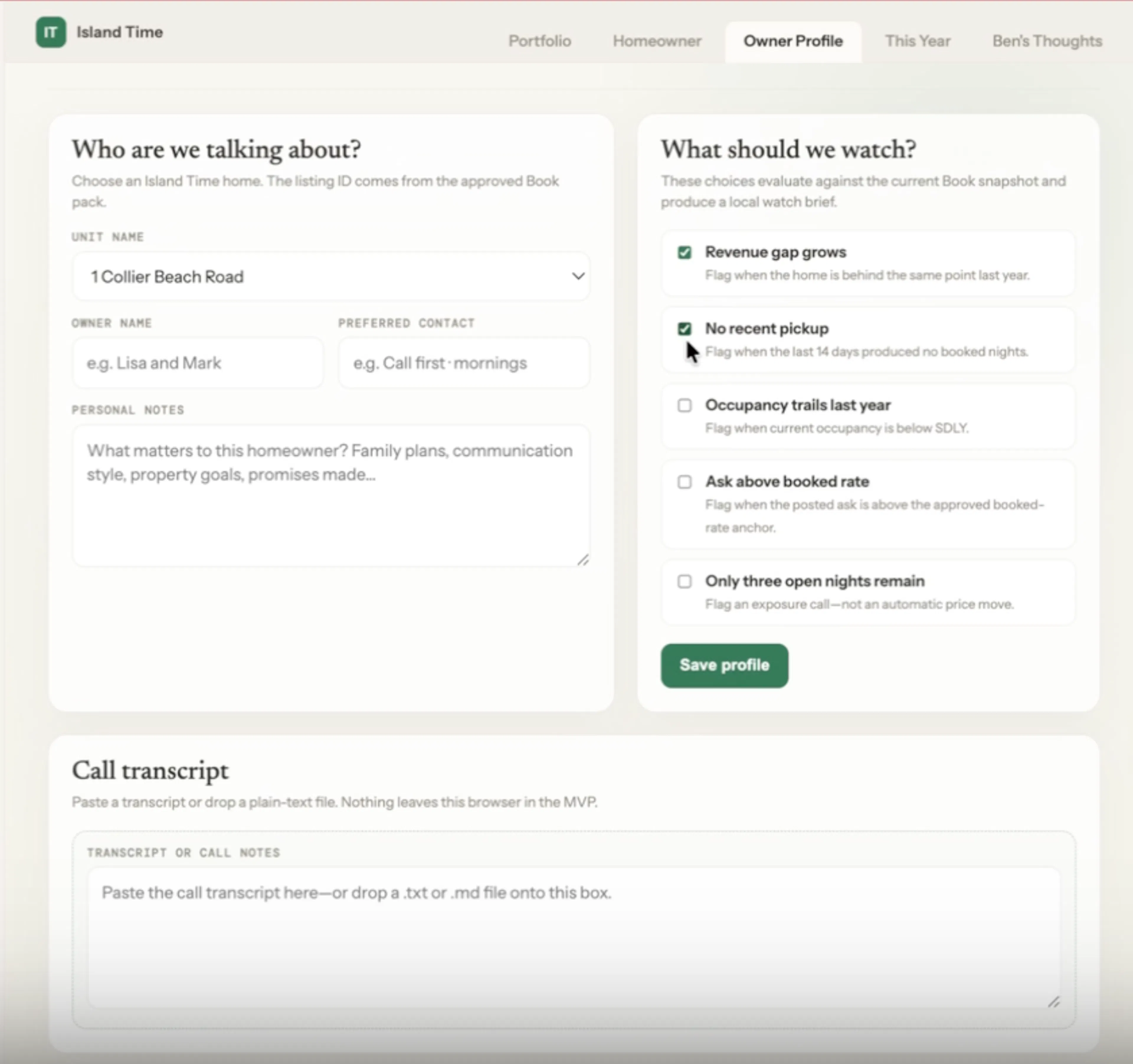
Task: Uncheck the No recent pickup checkbox
Action: [x=685, y=329]
